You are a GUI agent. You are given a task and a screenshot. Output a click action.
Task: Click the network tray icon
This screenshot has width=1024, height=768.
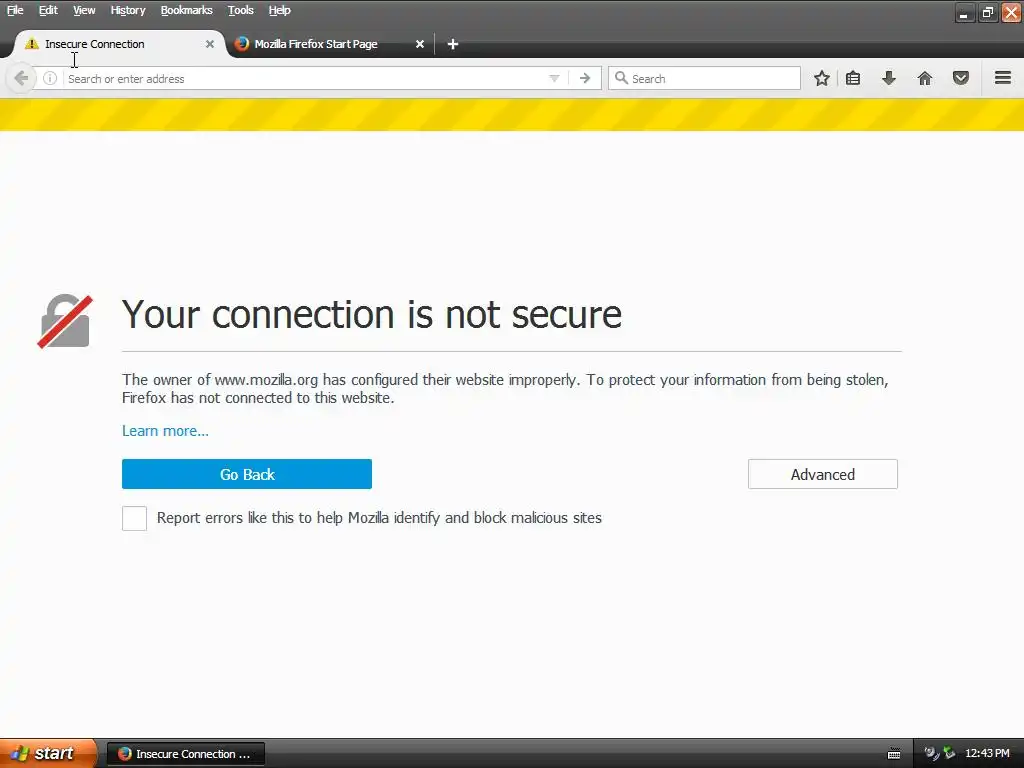[x=949, y=754]
